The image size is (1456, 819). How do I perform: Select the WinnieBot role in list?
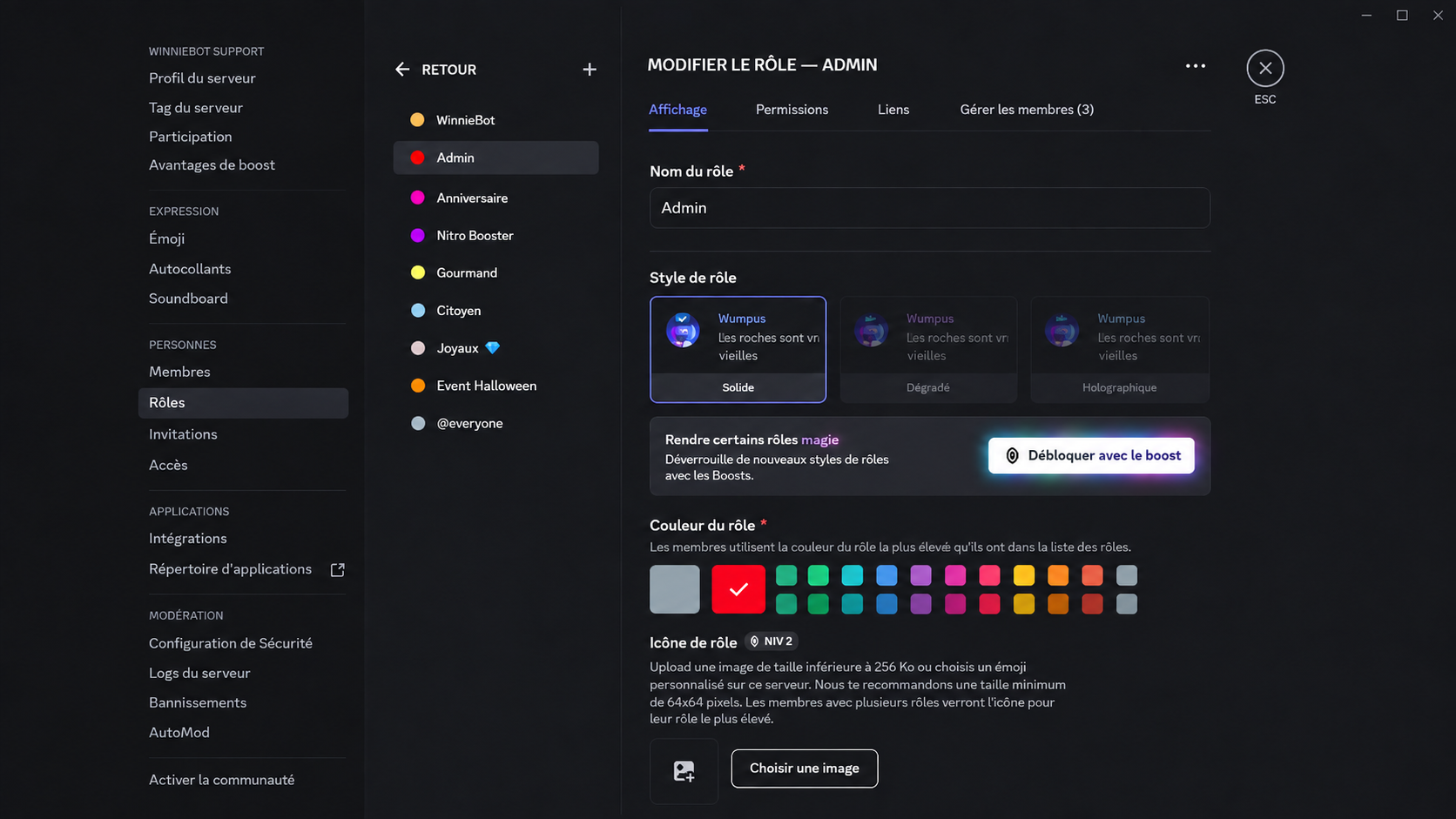pos(495,120)
